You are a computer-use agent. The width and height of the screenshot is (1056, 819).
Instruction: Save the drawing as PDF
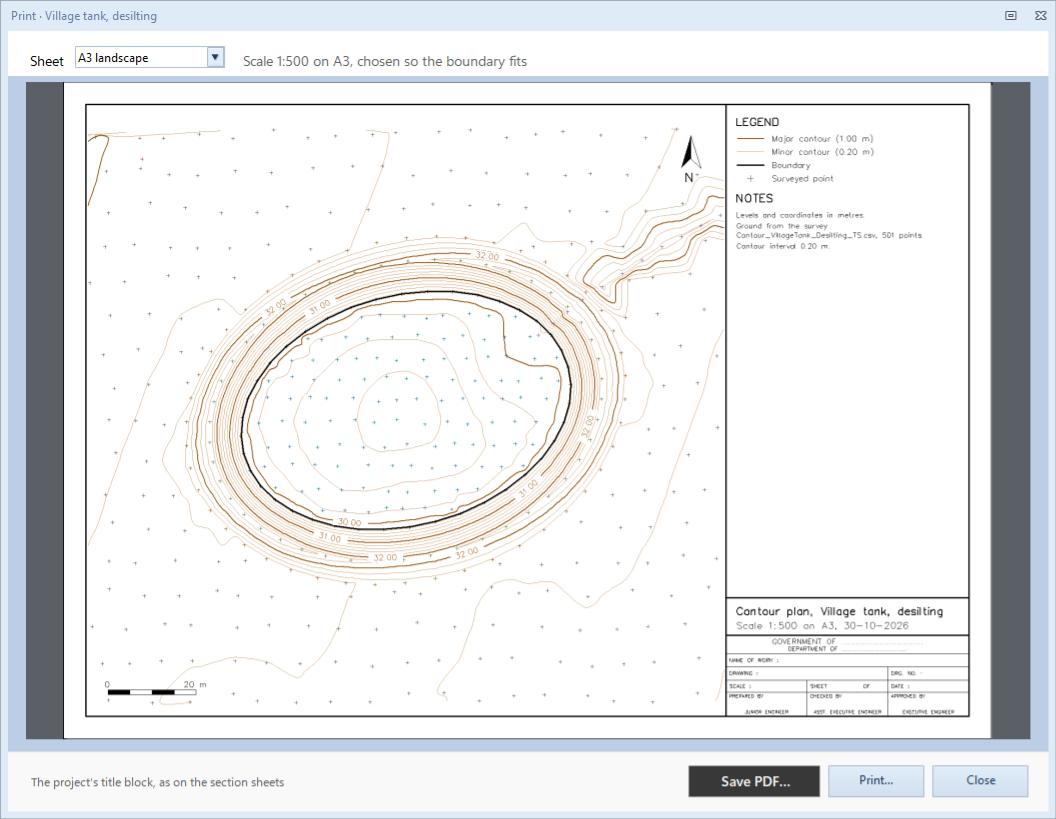pos(754,781)
